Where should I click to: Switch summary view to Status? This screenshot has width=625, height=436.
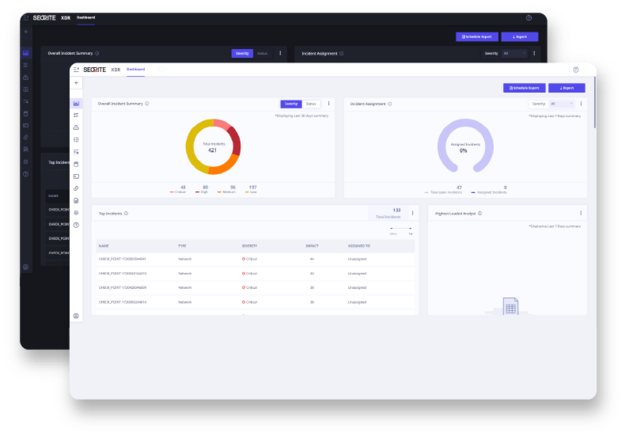[x=311, y=103]
